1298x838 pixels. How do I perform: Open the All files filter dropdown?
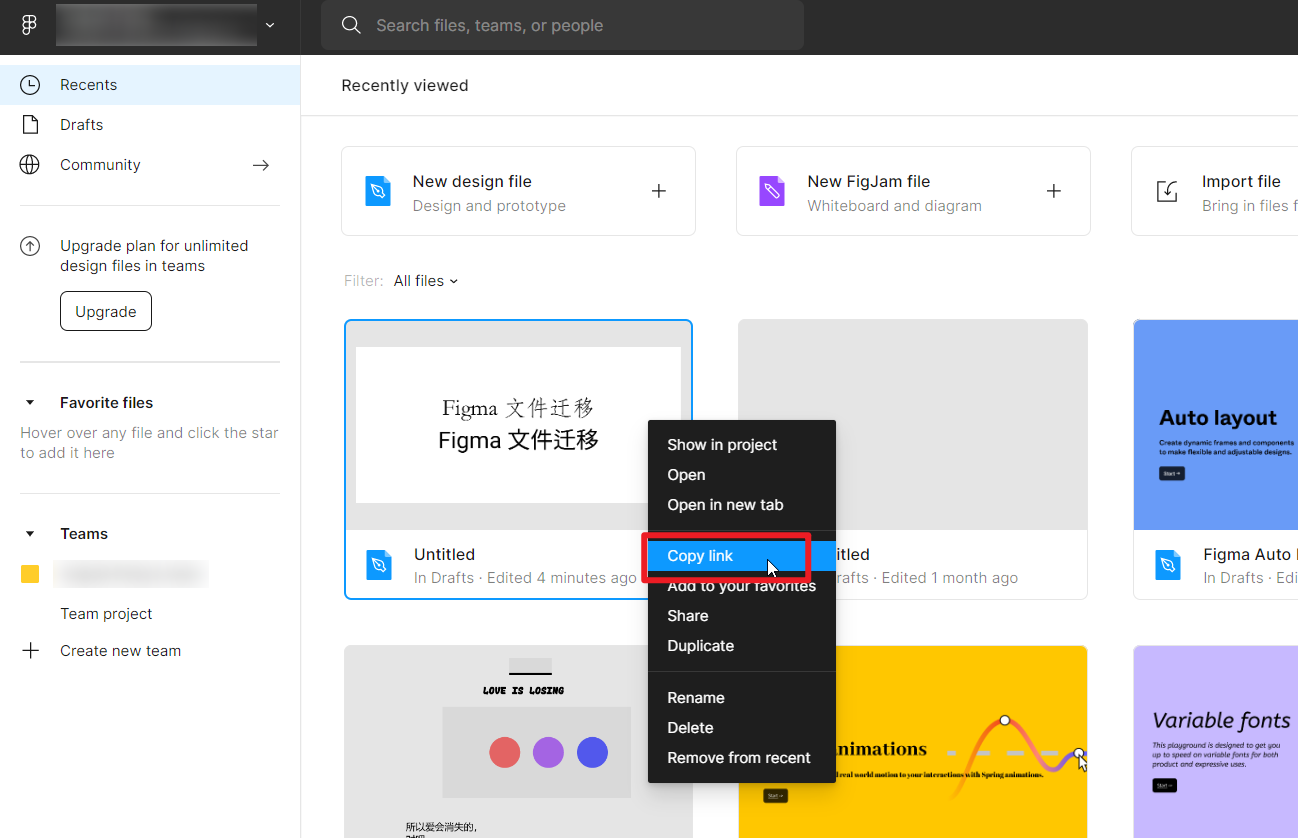426,281
